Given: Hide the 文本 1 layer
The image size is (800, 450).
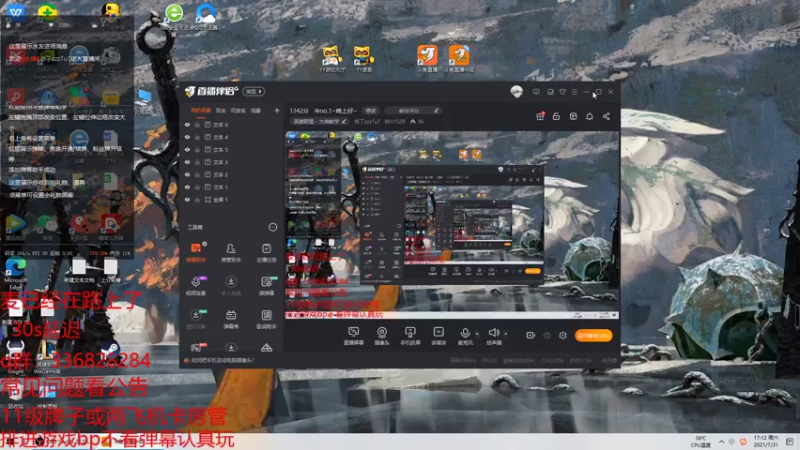Looking at the screenshot, I should [187, 187].
